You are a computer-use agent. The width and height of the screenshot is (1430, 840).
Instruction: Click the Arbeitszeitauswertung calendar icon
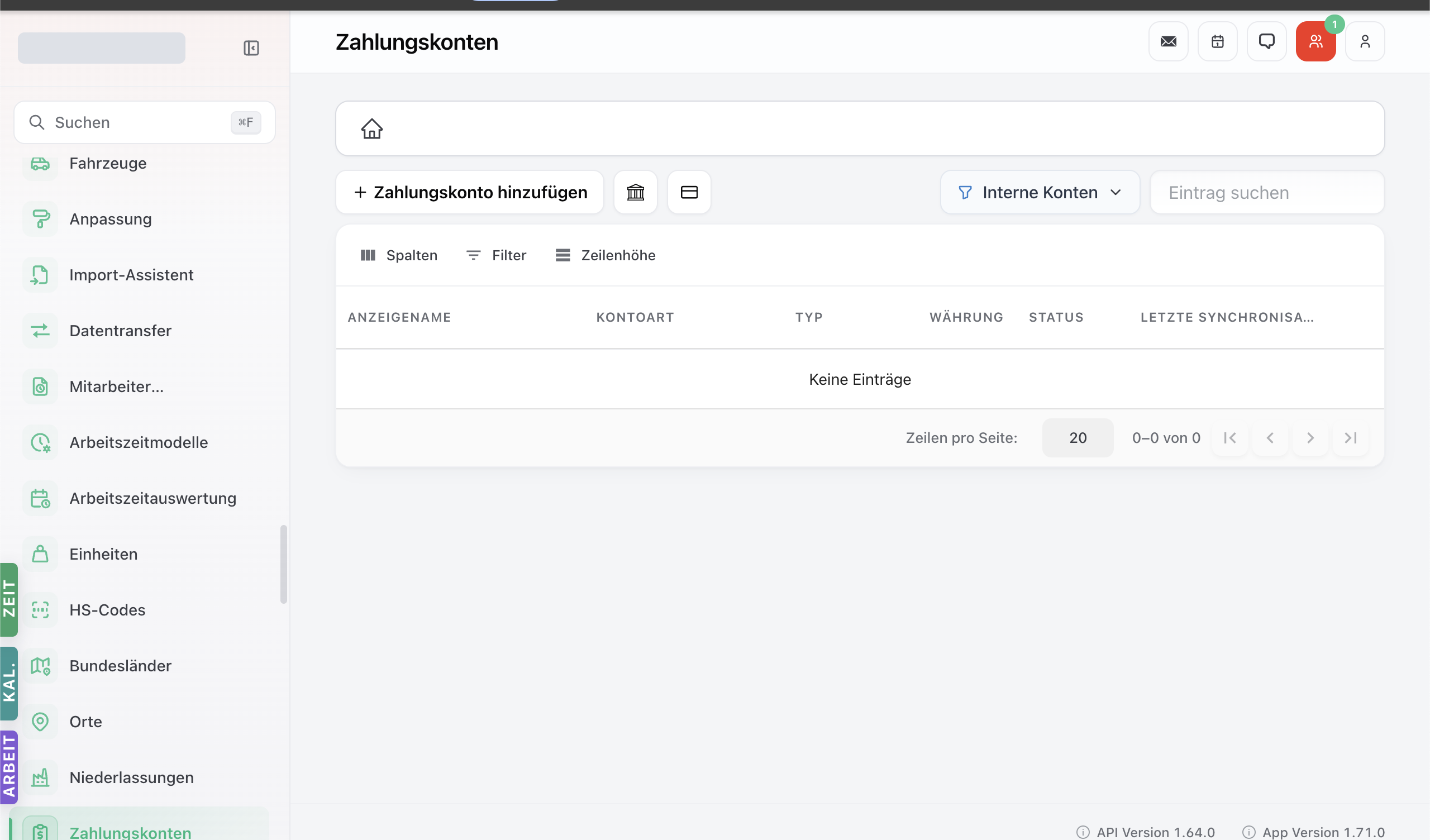click(x=40, y=498)
